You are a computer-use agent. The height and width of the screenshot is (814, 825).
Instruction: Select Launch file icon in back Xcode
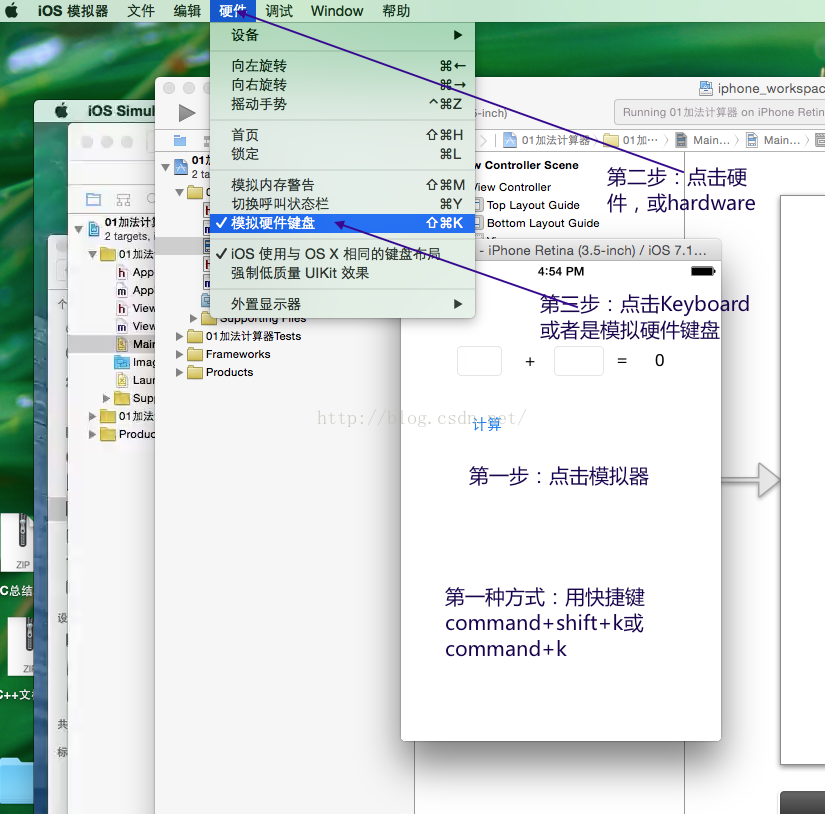coord(122,380)
